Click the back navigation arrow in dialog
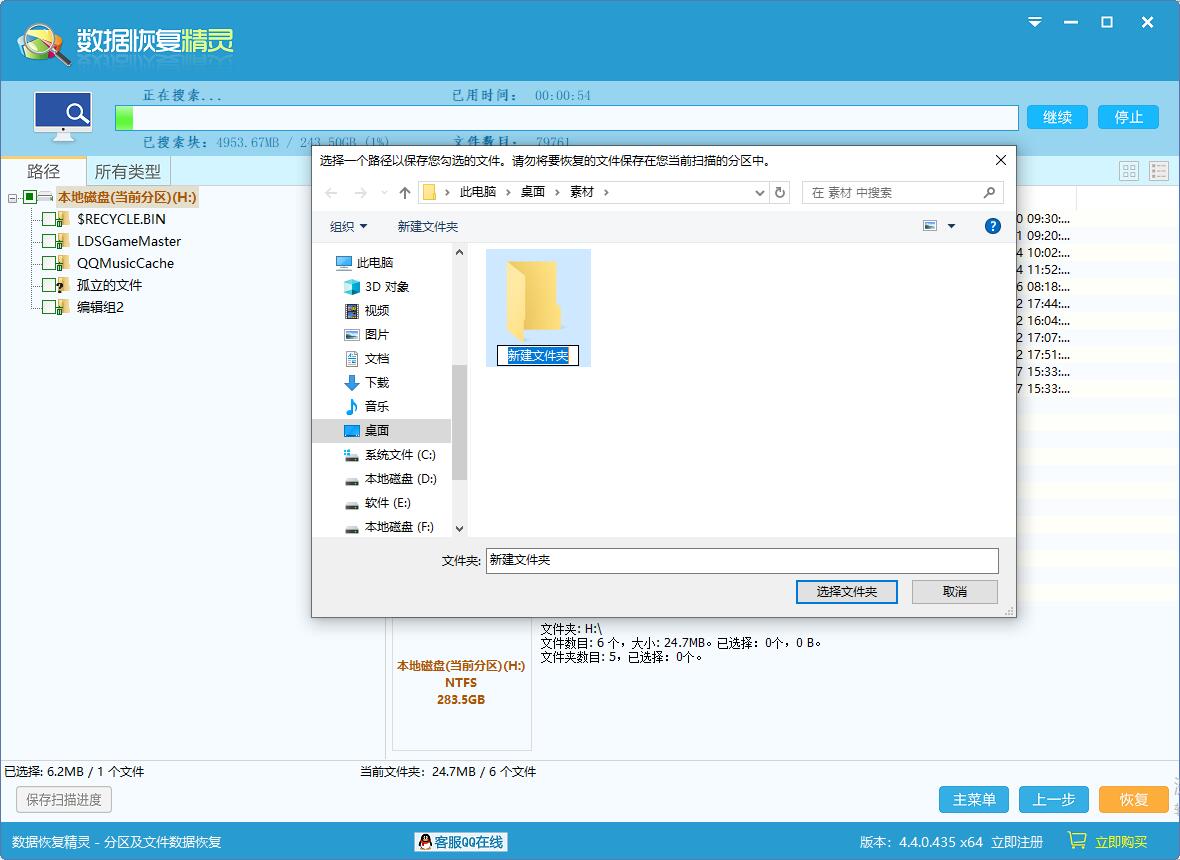This screenshot has width=1180, height=860. point(331,193)
